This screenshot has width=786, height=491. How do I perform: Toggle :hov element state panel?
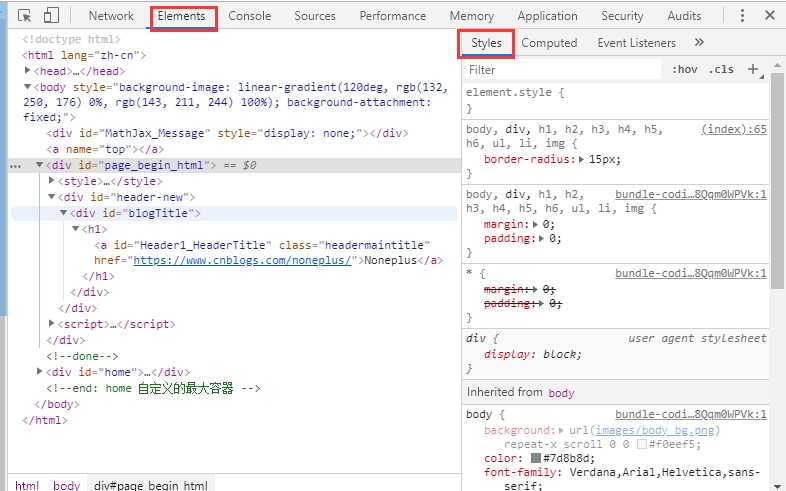coord(685,69)
